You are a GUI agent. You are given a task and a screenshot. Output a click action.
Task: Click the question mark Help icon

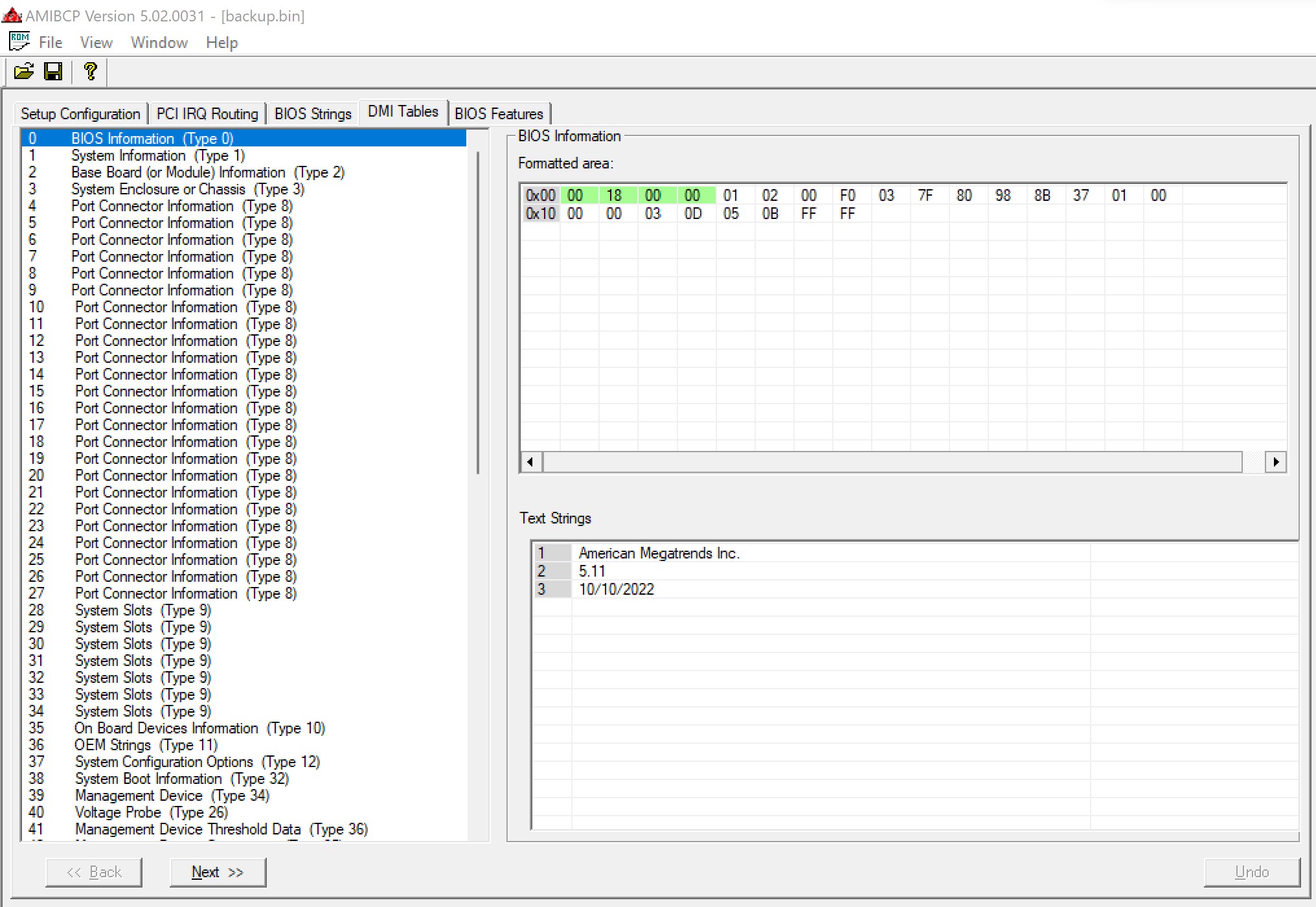[x=91, y=71]
